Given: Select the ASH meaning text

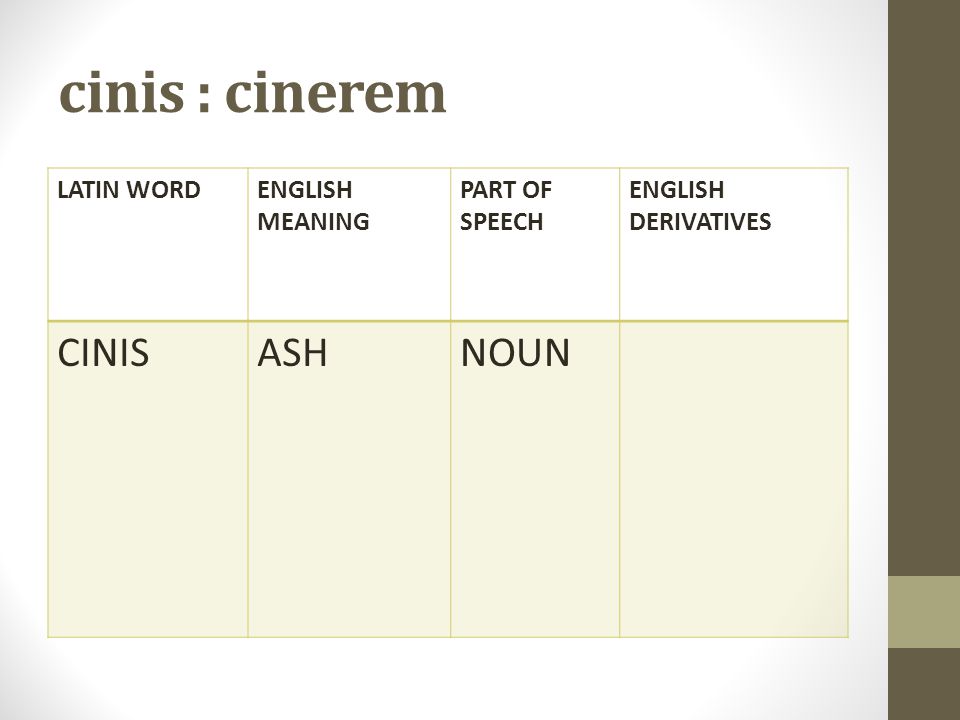Looking at the screenshot, I should 292,353.
